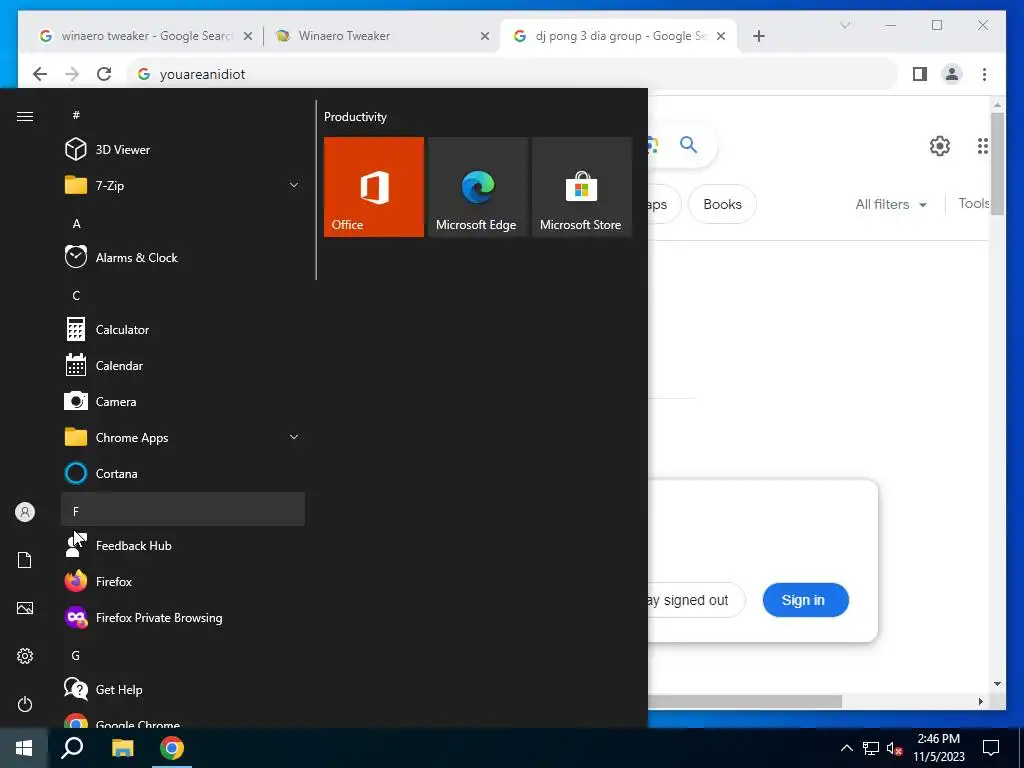Open the Get Help app

pos(183,690)
